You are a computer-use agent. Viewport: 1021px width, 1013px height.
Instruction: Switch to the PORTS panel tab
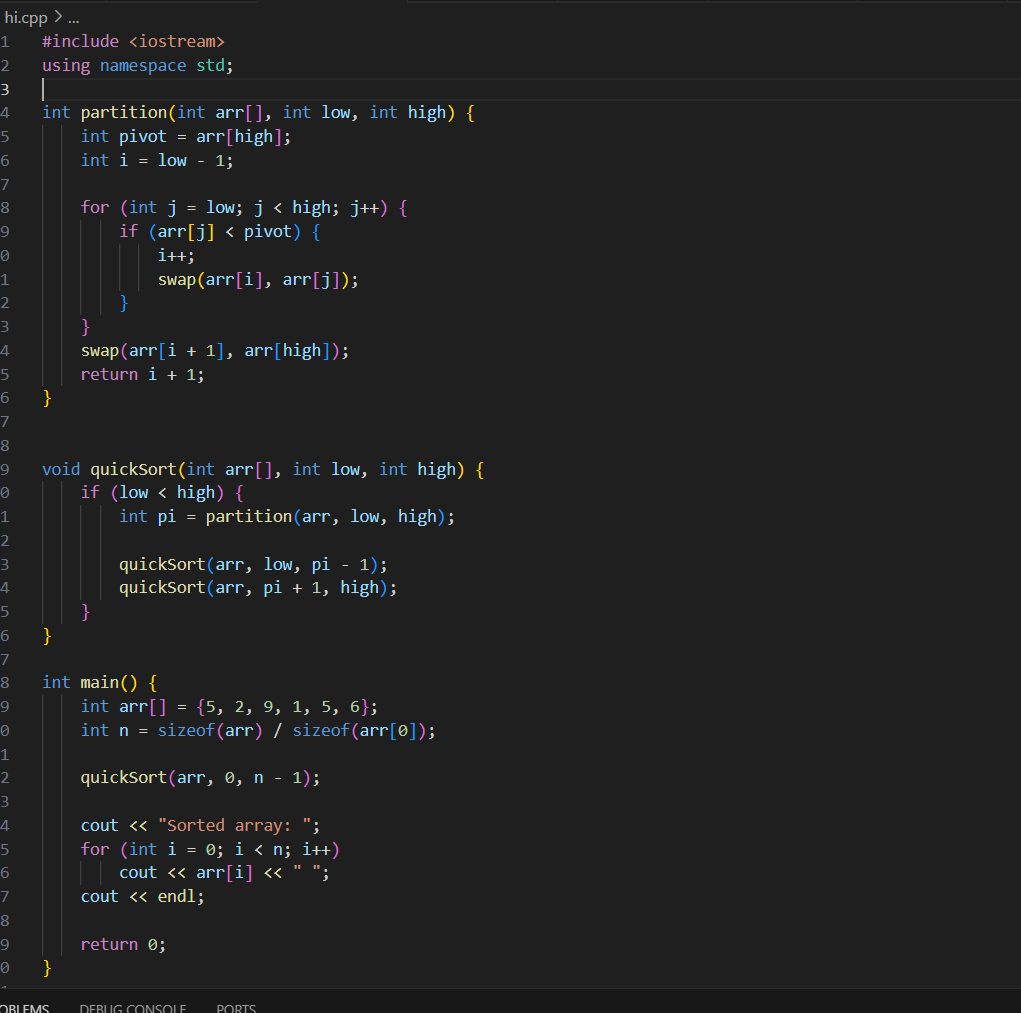[236, 1008]
